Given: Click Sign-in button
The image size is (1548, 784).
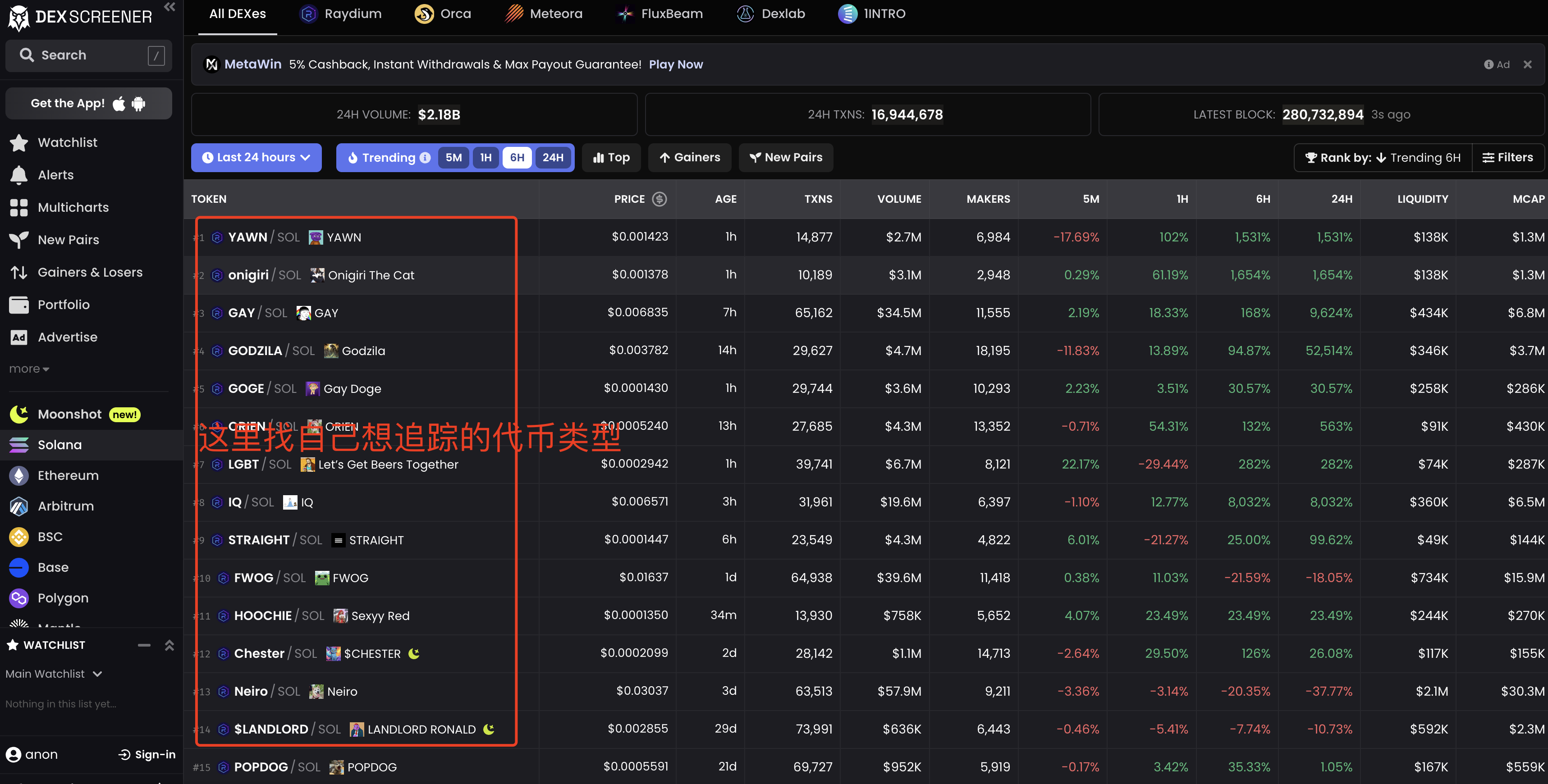Looking at the screenshot, I should click(x=147, y=754).
